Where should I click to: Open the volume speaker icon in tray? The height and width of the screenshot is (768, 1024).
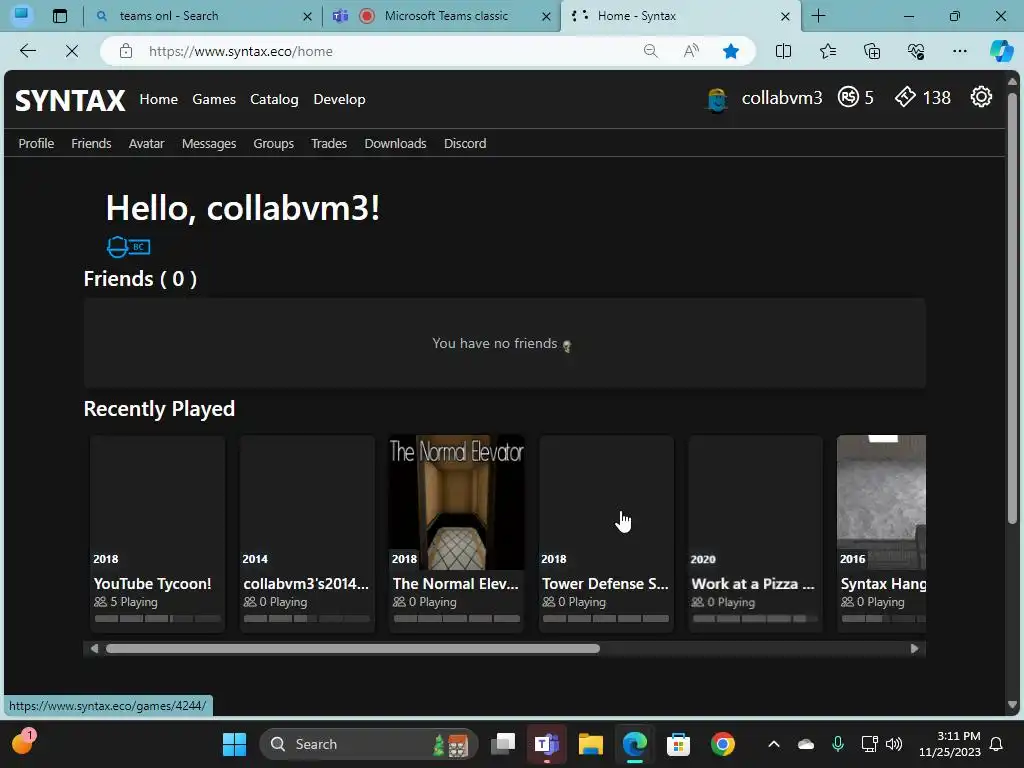[893, 744]
